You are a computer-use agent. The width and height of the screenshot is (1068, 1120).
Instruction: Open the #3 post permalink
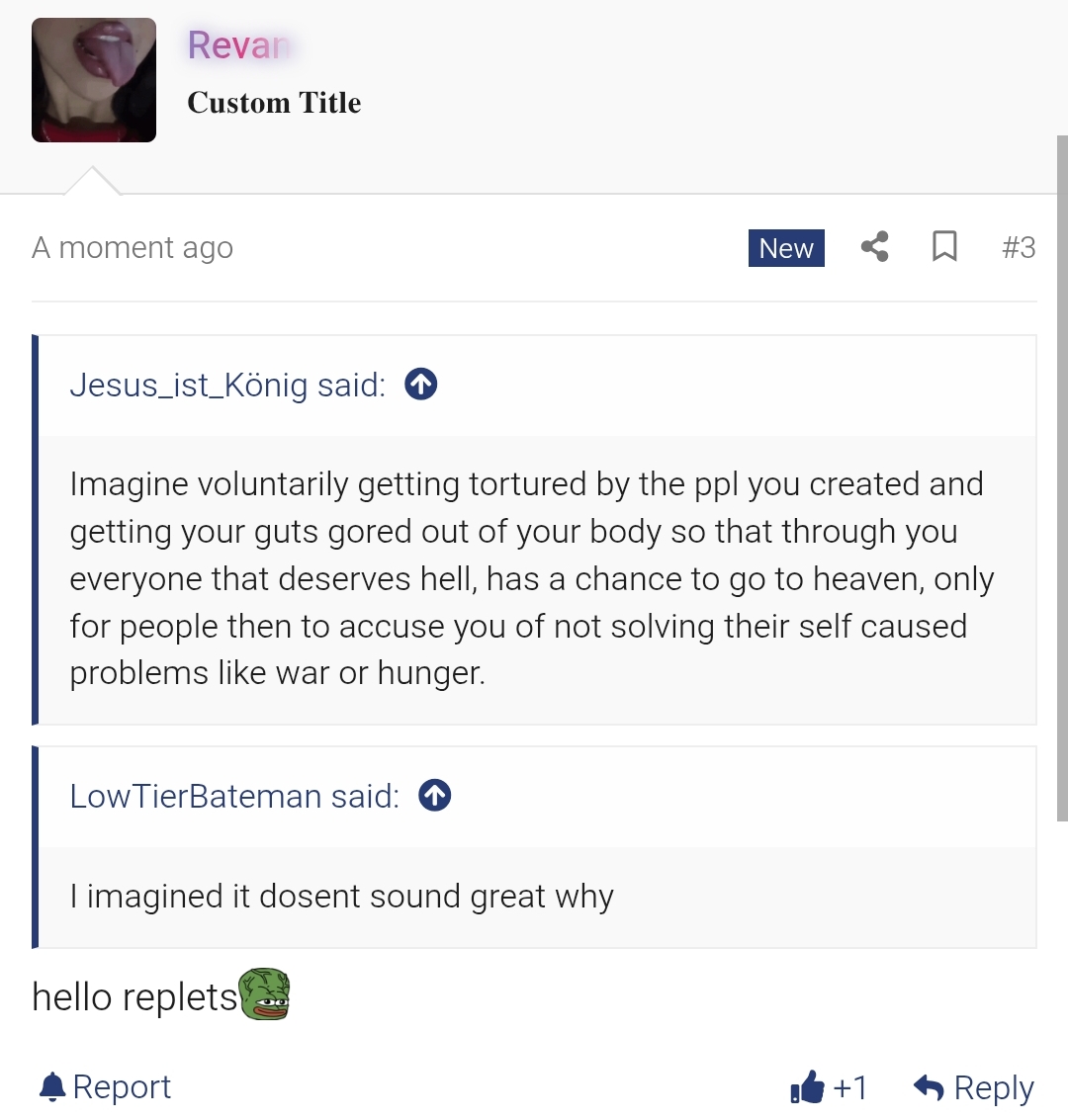pos(1018,248)
